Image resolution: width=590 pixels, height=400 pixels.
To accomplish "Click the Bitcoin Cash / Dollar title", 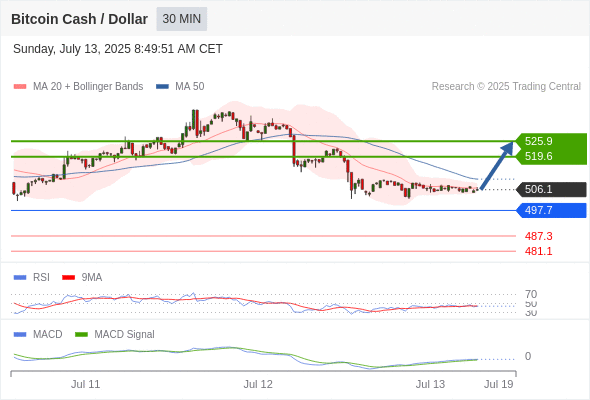I will pyautogui.click(x=79, y=19).
